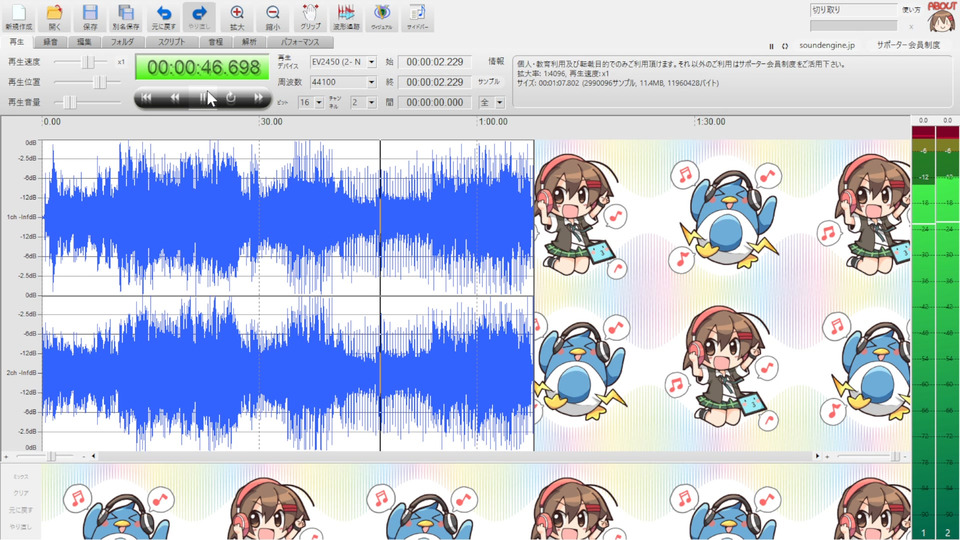
Task: Toggle 波形追跡 waveform tracking icon
Action: coord(346,17)
